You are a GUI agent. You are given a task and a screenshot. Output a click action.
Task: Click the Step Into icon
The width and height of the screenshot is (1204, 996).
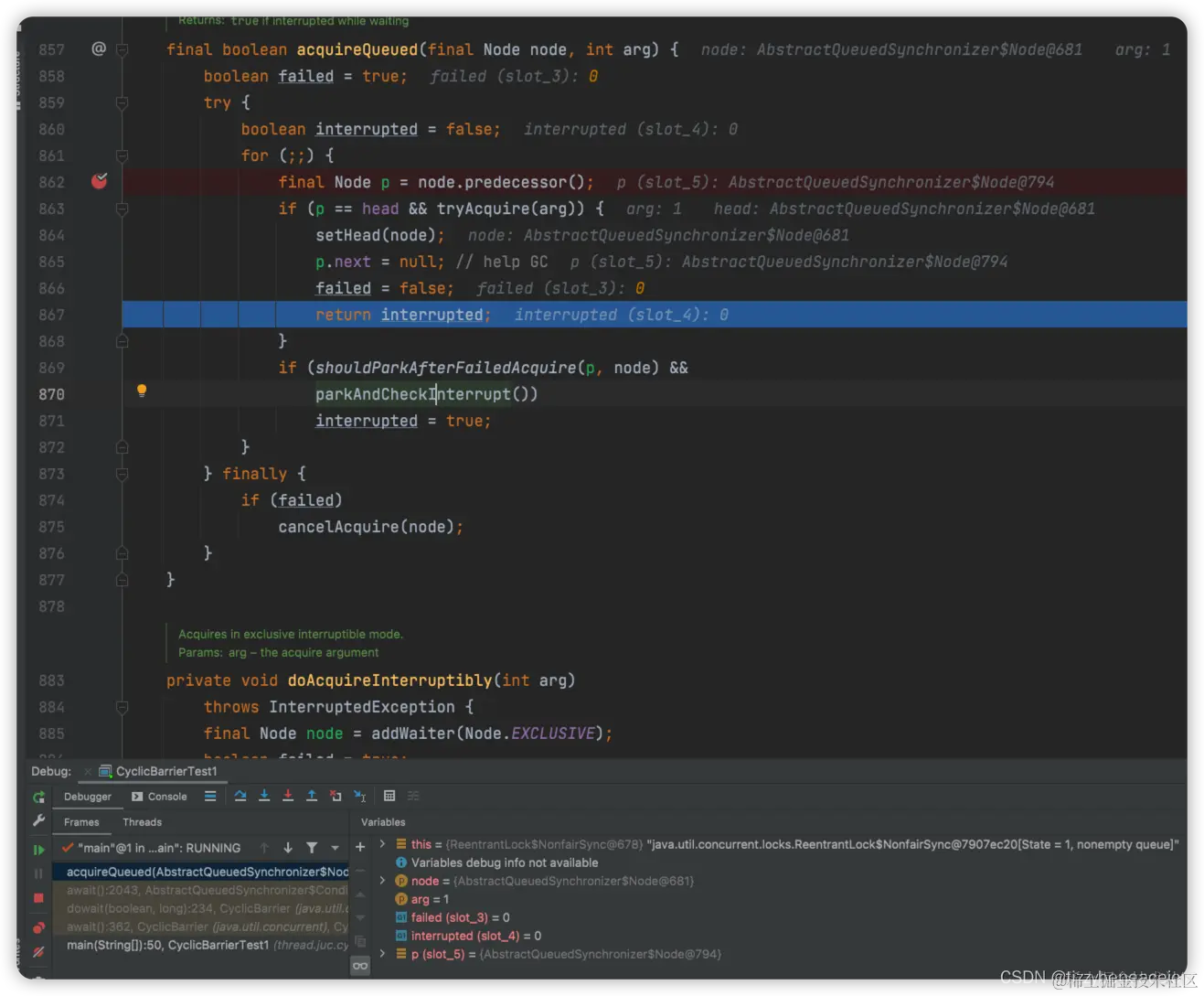tap(264, 796)
